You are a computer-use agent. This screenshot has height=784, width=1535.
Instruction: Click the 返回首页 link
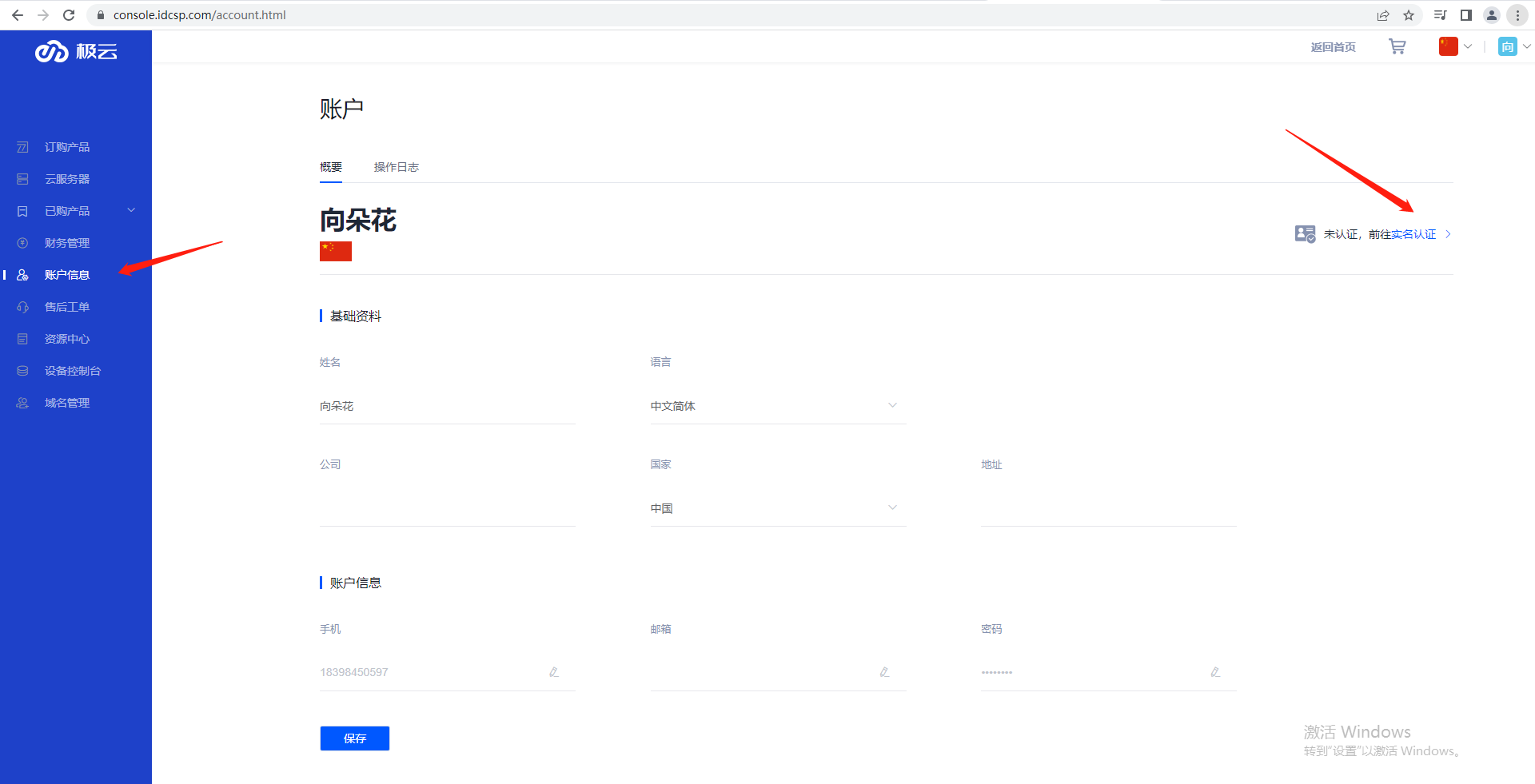pyautogui.click(x=1333, y=47)
